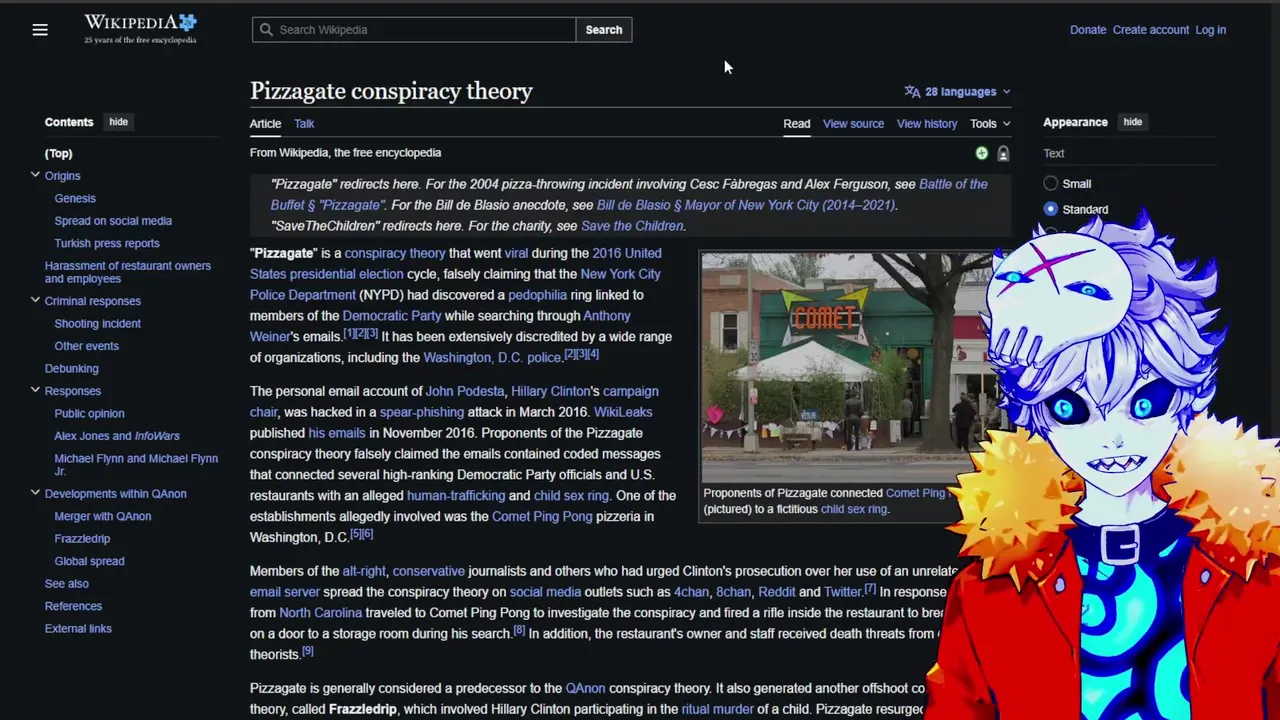
Task: Click the Donate link
Action: point(1088,30)
